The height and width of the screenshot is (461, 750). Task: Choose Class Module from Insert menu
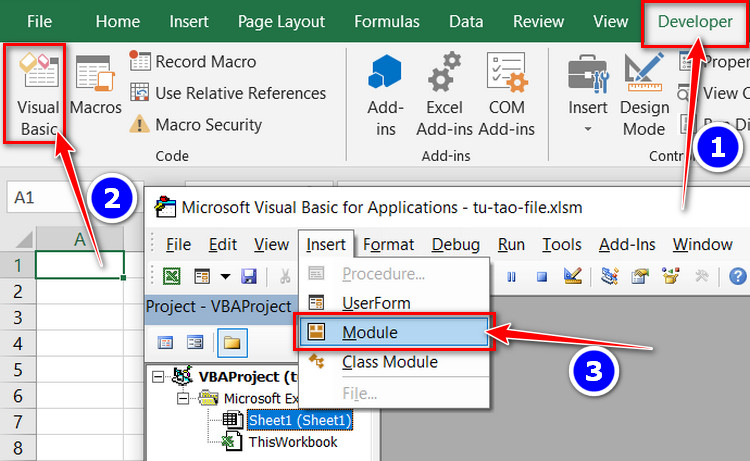[393, 362]
